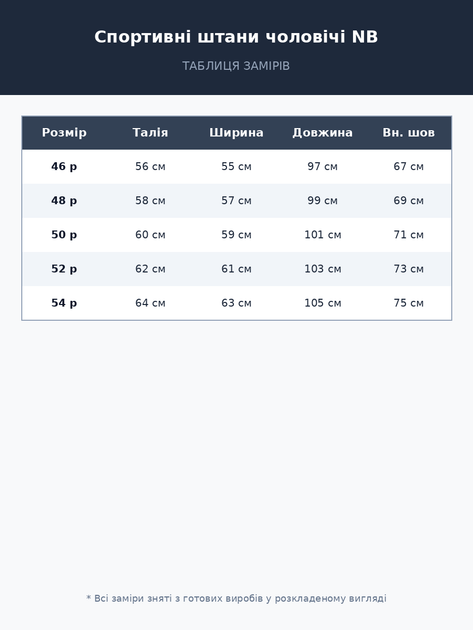
Task: Select the 48 р size row label
Action: [x=64, y=200]
